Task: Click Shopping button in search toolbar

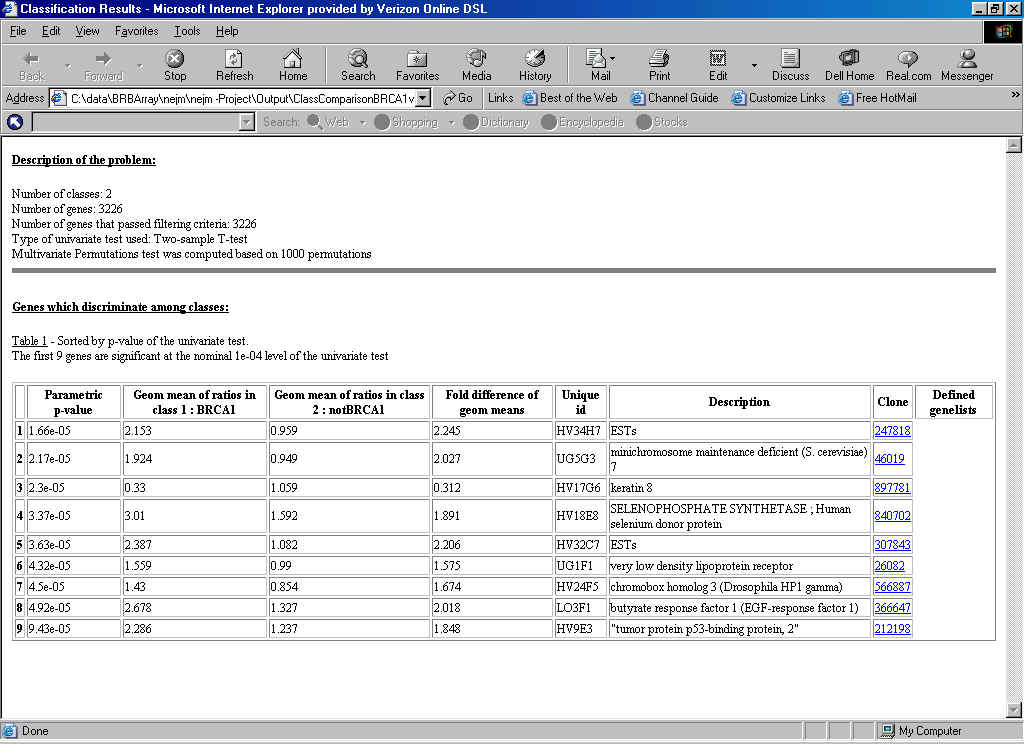Action: click(x=407, y=122)
